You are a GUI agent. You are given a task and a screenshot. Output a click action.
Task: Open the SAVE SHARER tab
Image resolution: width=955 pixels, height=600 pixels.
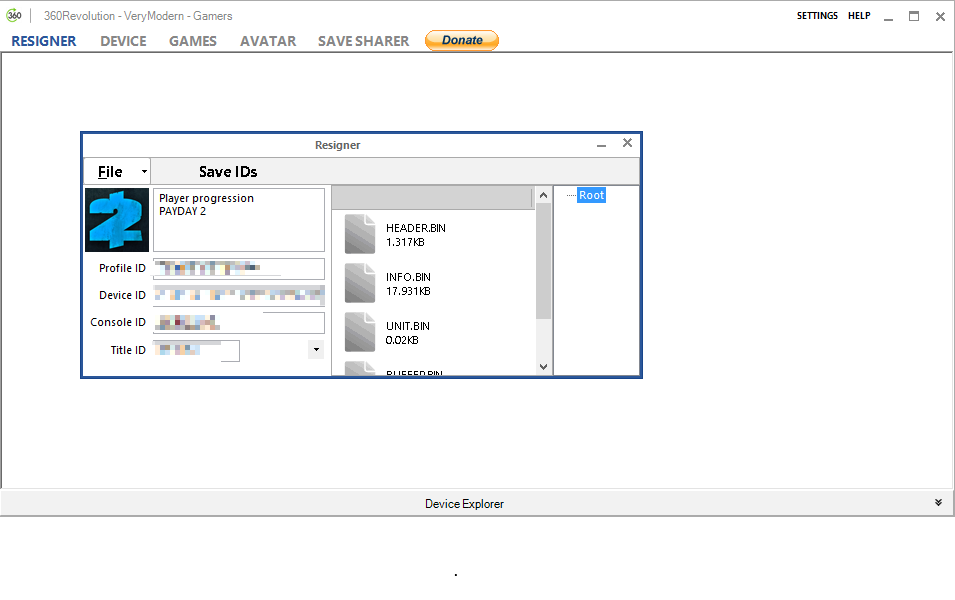click(x=363, y=41)
